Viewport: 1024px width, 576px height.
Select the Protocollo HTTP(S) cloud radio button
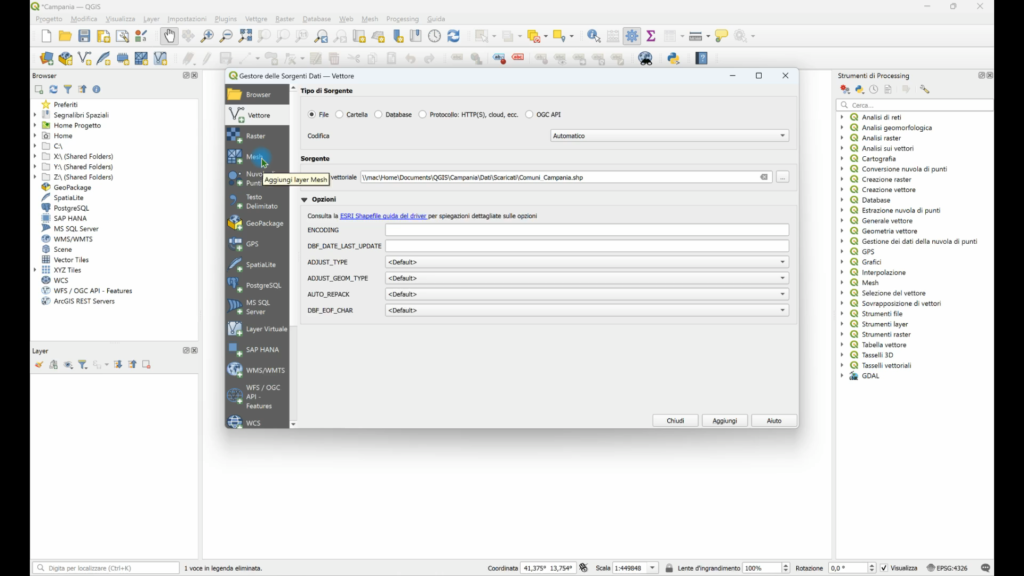tap(423, 114)
